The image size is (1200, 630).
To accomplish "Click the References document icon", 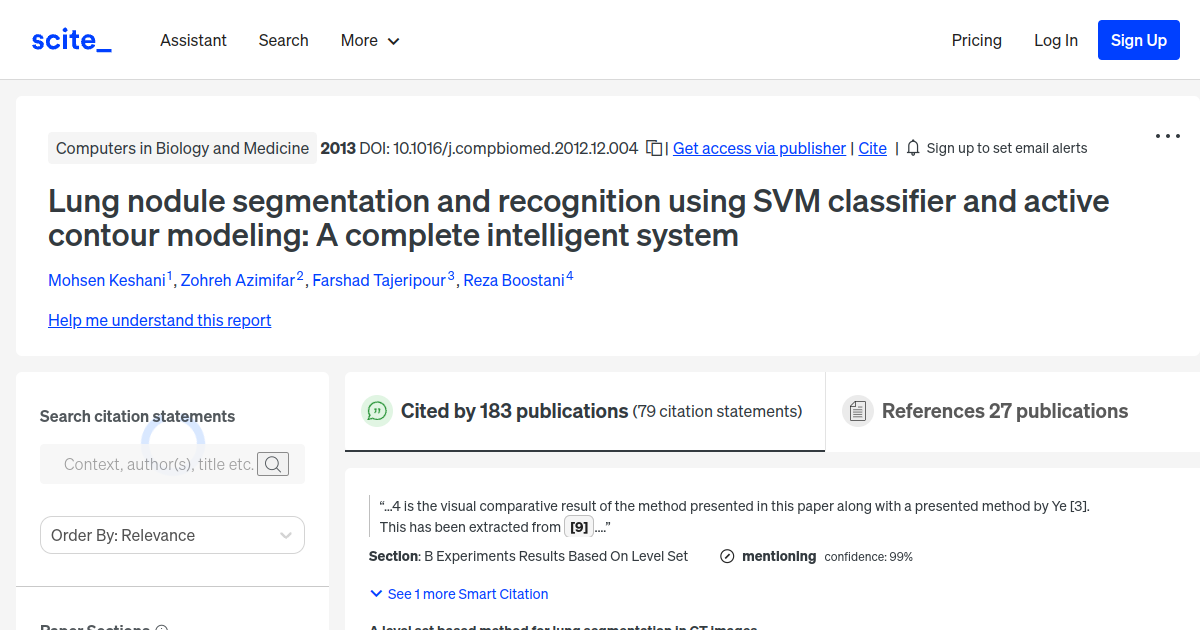I will click(858, 410).
